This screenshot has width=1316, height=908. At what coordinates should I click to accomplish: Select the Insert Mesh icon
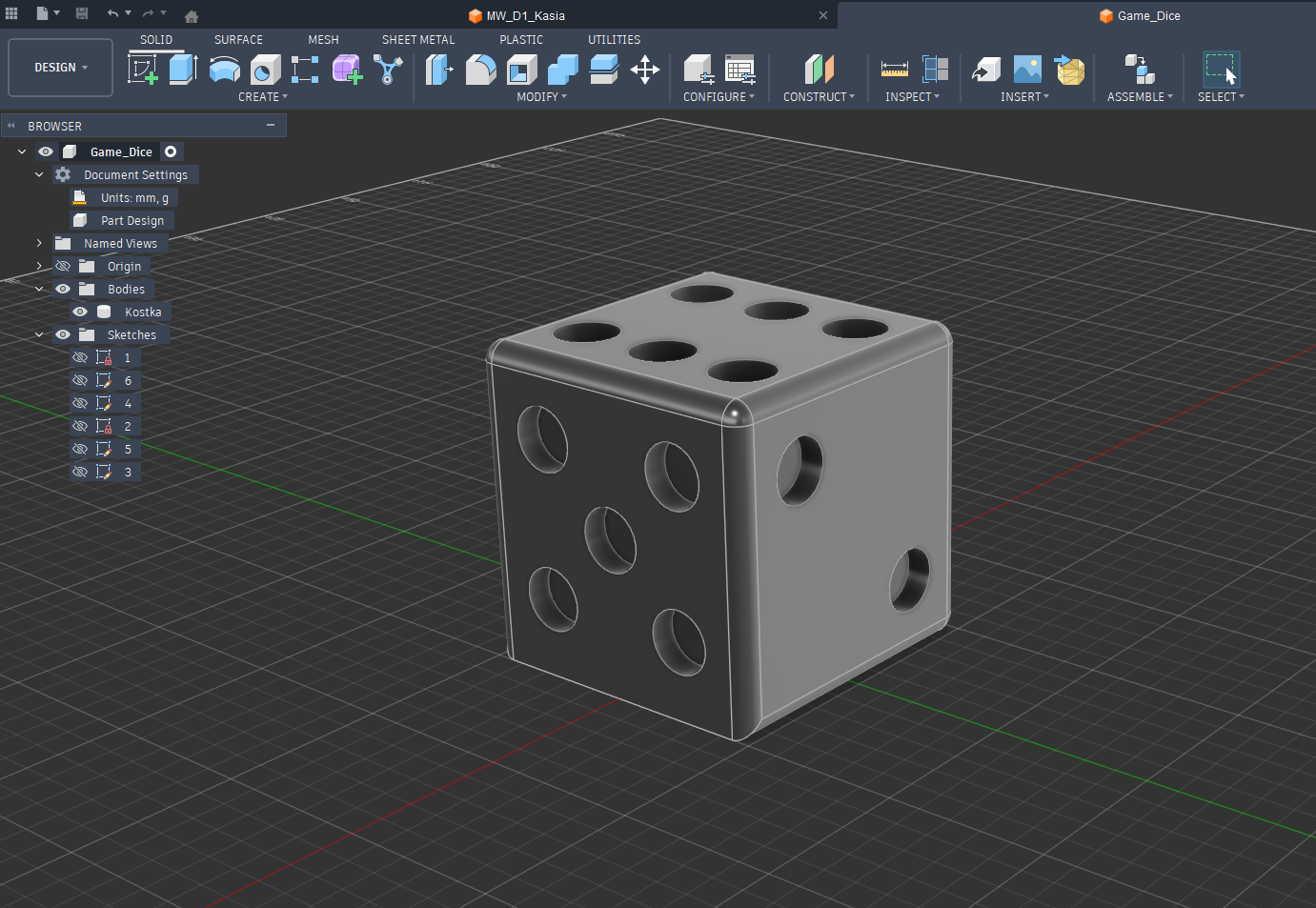[x=1070, y=70]
